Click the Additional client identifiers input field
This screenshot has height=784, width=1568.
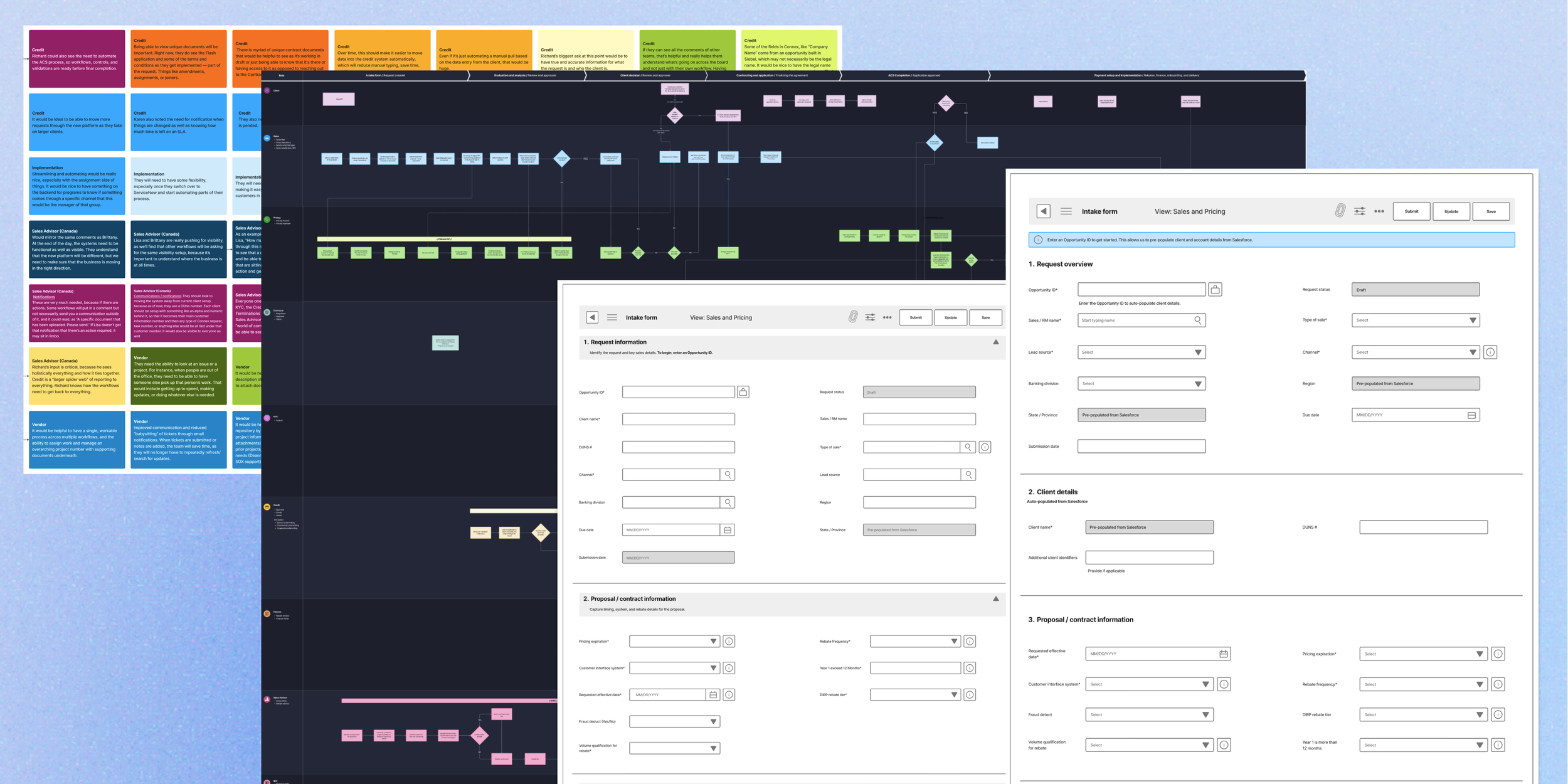[x=1149, y=558]
